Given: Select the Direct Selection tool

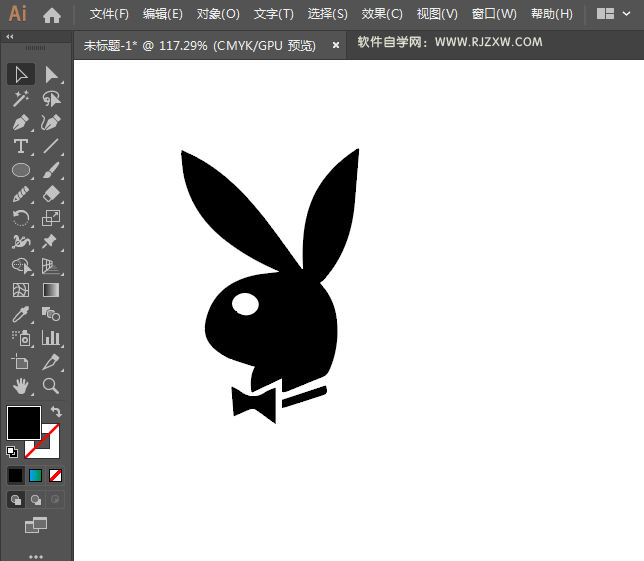Looking at the screenshot, I should tap(51, 74).
